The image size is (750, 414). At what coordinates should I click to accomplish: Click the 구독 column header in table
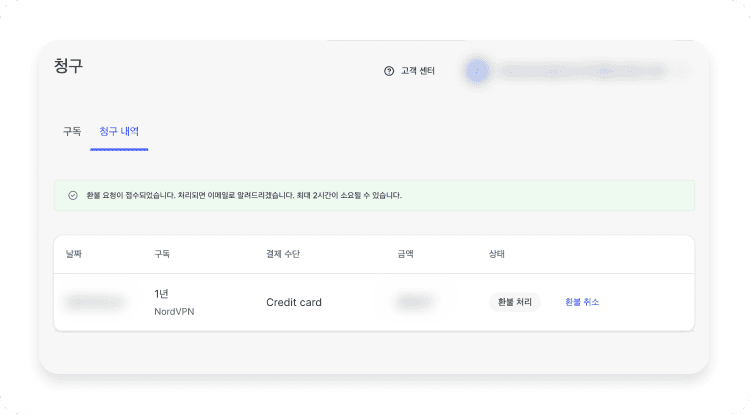162,254
